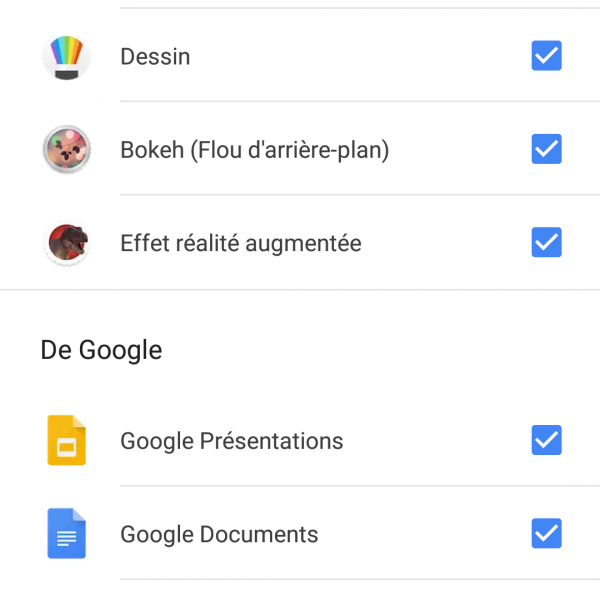
Task: Select the Dessin text label
Action: click(x=155, y=57)
